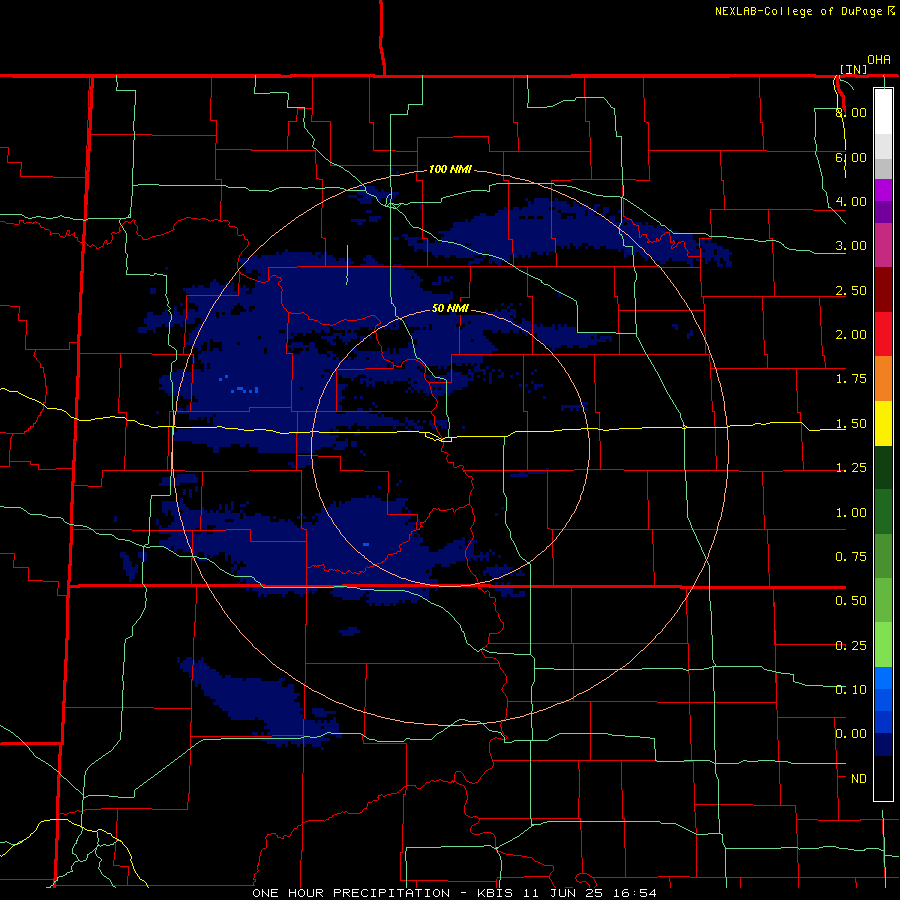Click the magenta-pink swatch in the color scale

click(x=883, y=245)
